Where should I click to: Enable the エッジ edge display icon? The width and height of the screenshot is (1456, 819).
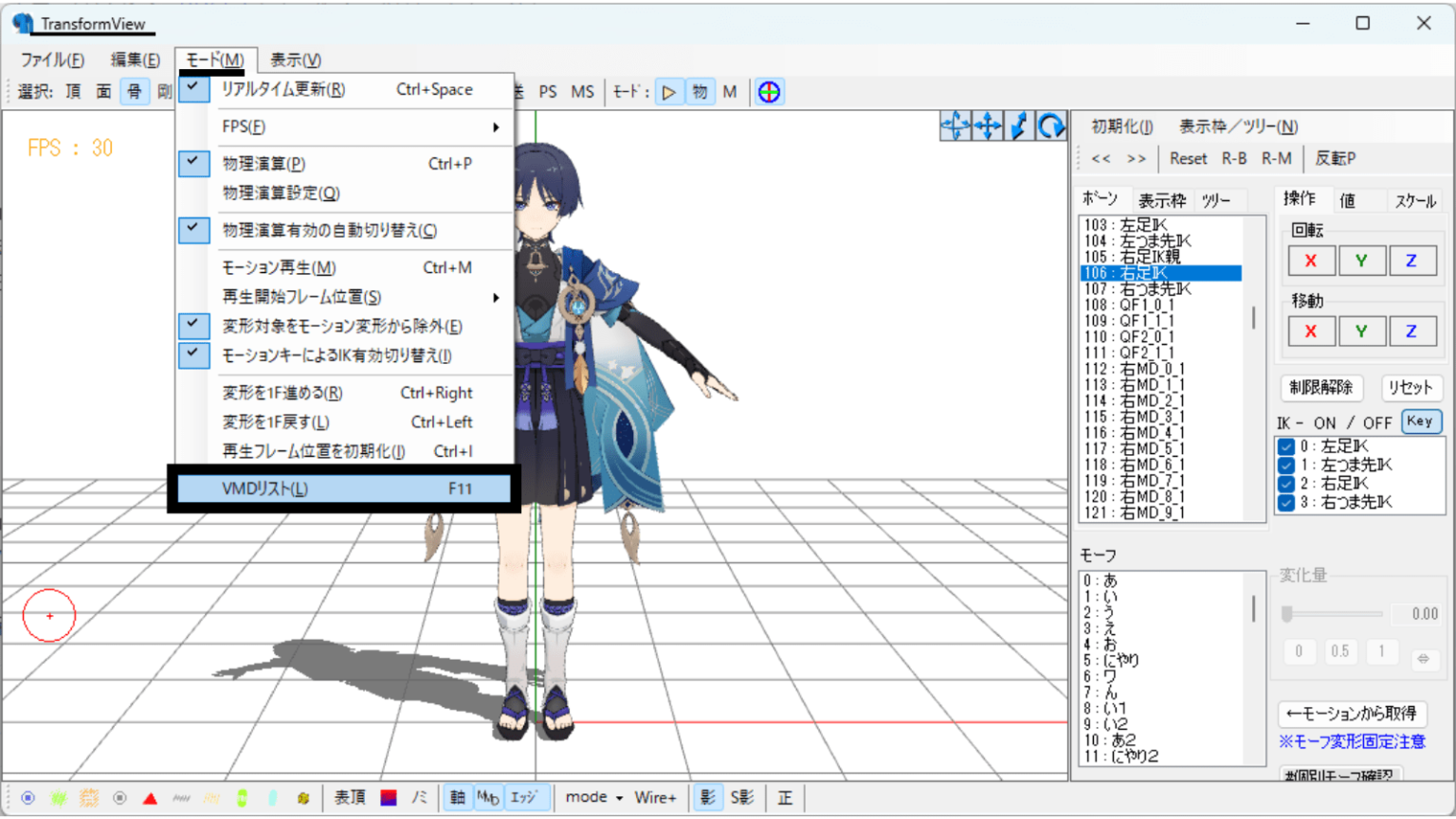(523, 797)
